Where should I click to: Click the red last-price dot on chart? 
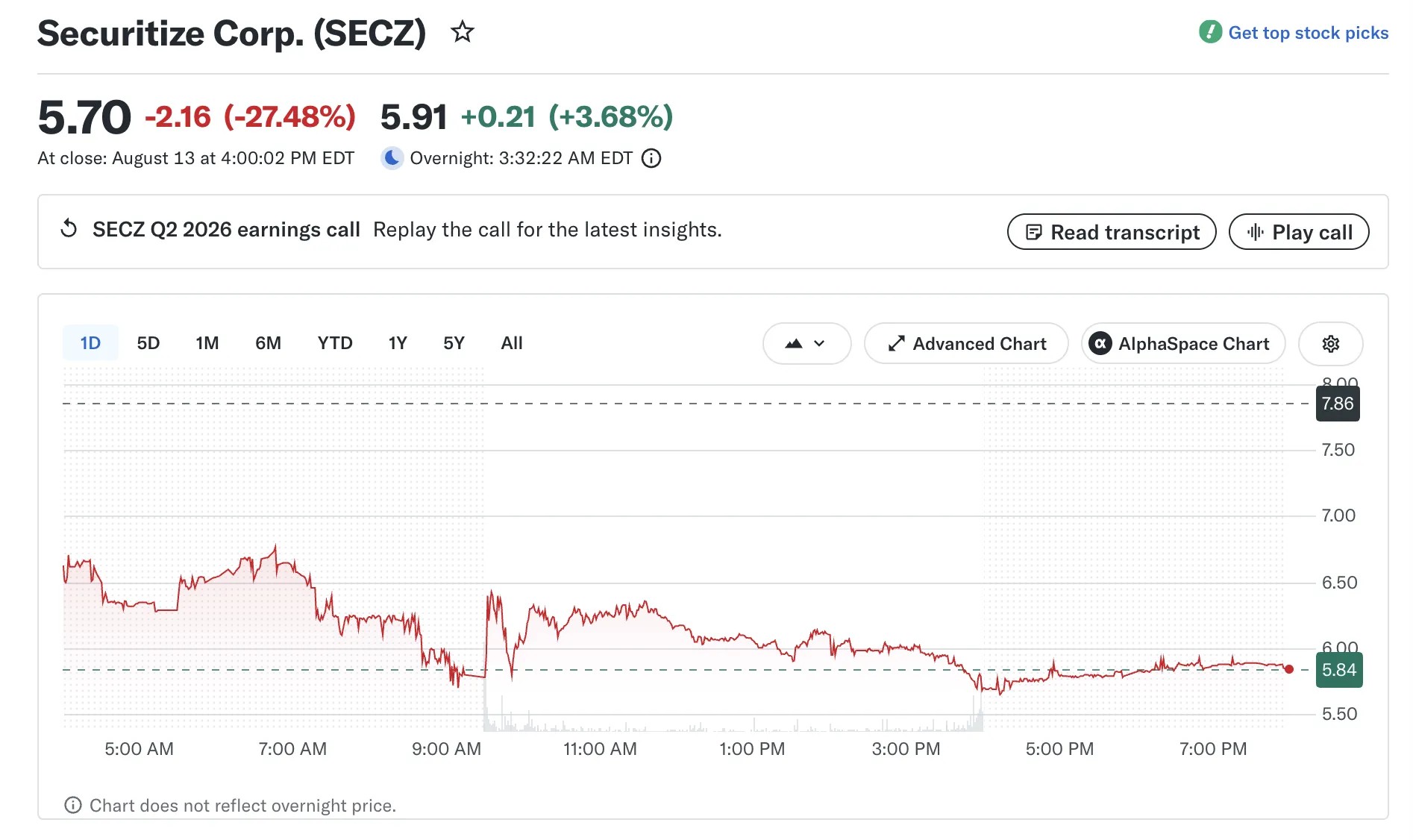coord(1289,669)
